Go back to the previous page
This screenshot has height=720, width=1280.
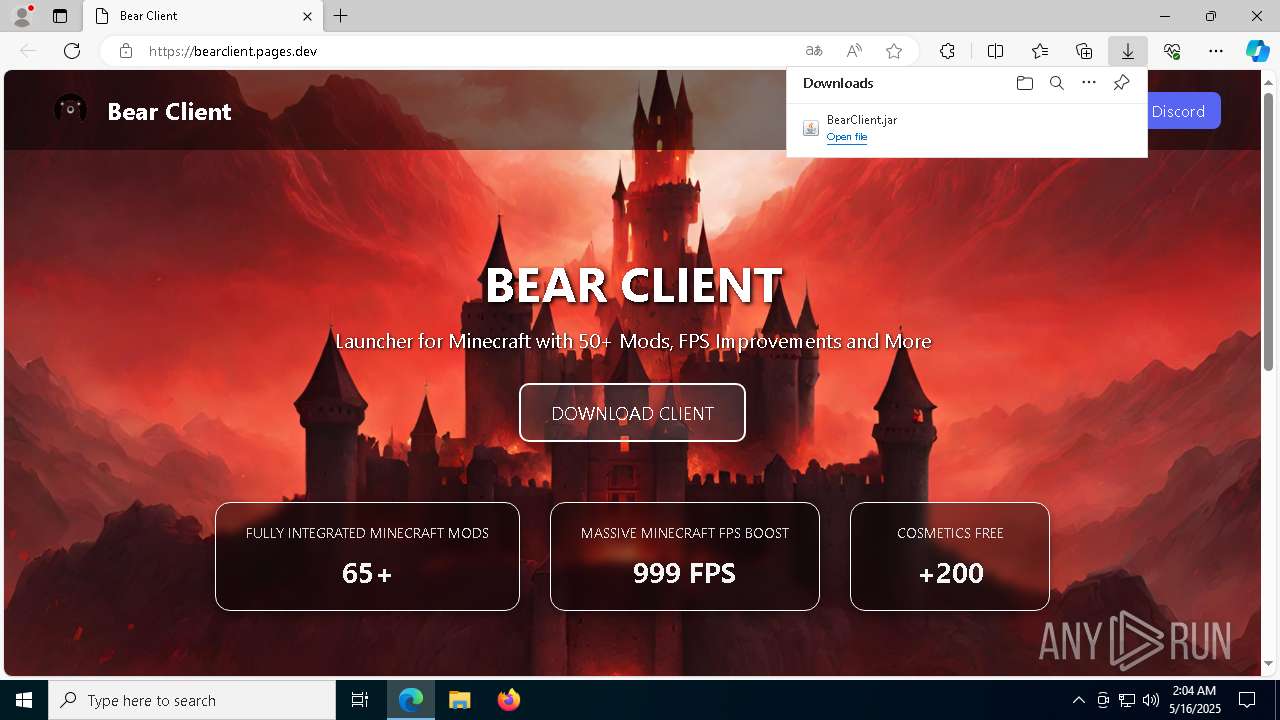click(x=28, y=51)
